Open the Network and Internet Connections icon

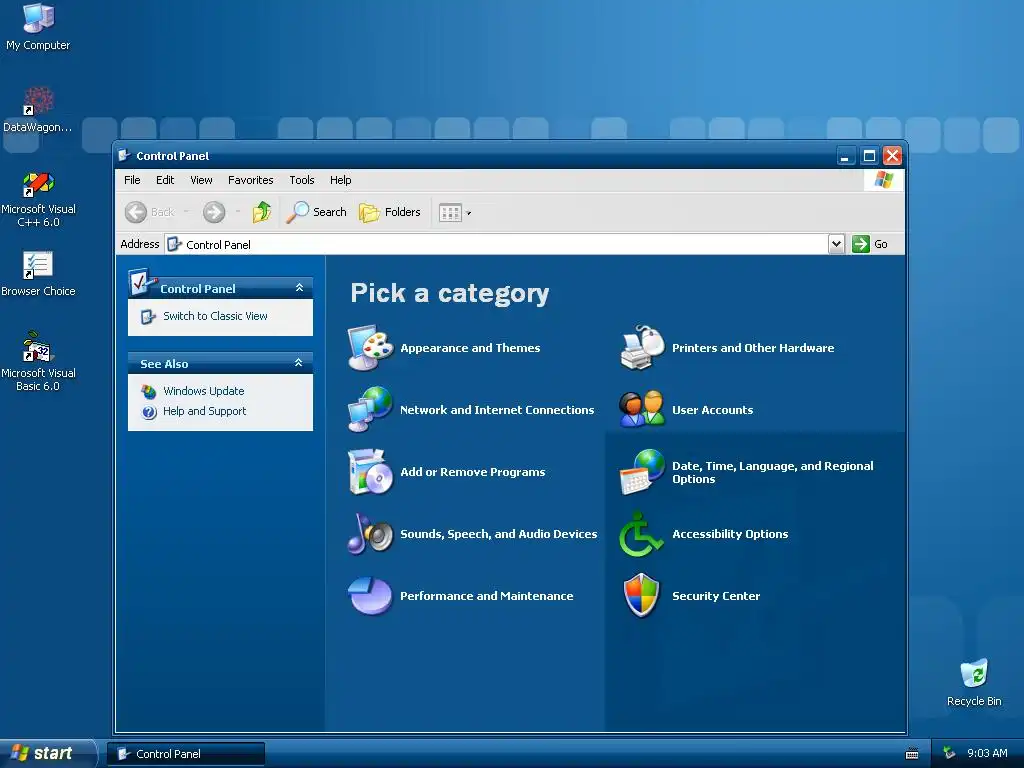370,409
